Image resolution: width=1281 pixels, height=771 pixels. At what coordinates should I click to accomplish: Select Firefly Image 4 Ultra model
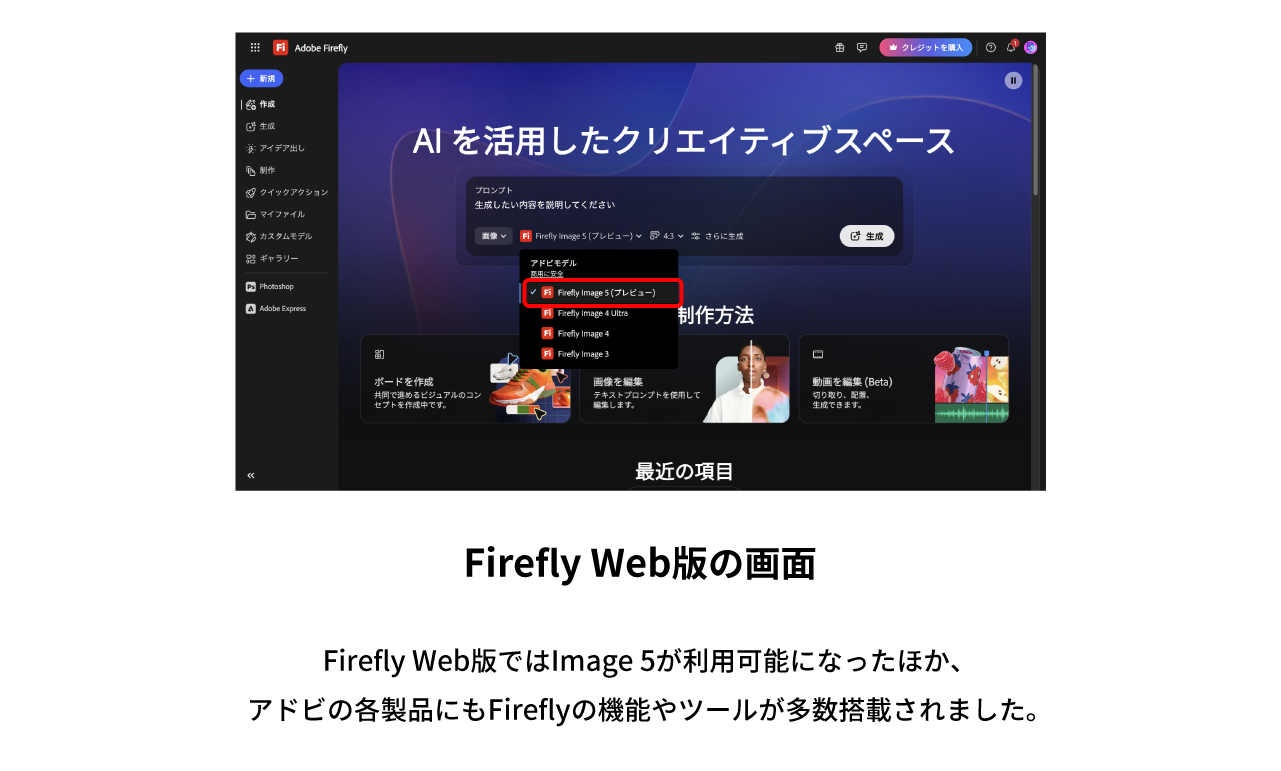click(592, 313)
